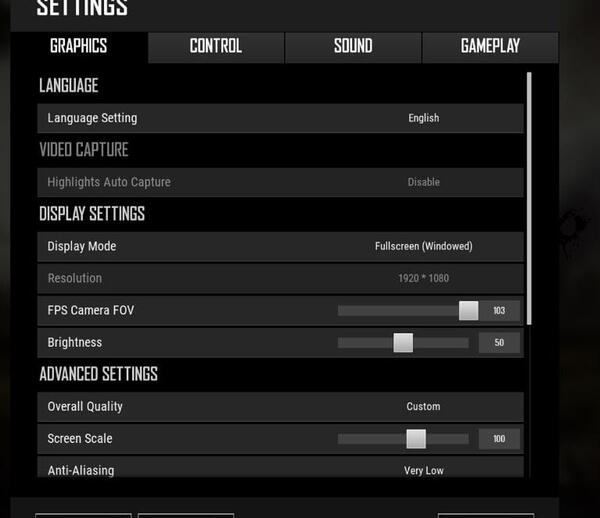Click the settings list vertical scrollbar

click(529, 199)
